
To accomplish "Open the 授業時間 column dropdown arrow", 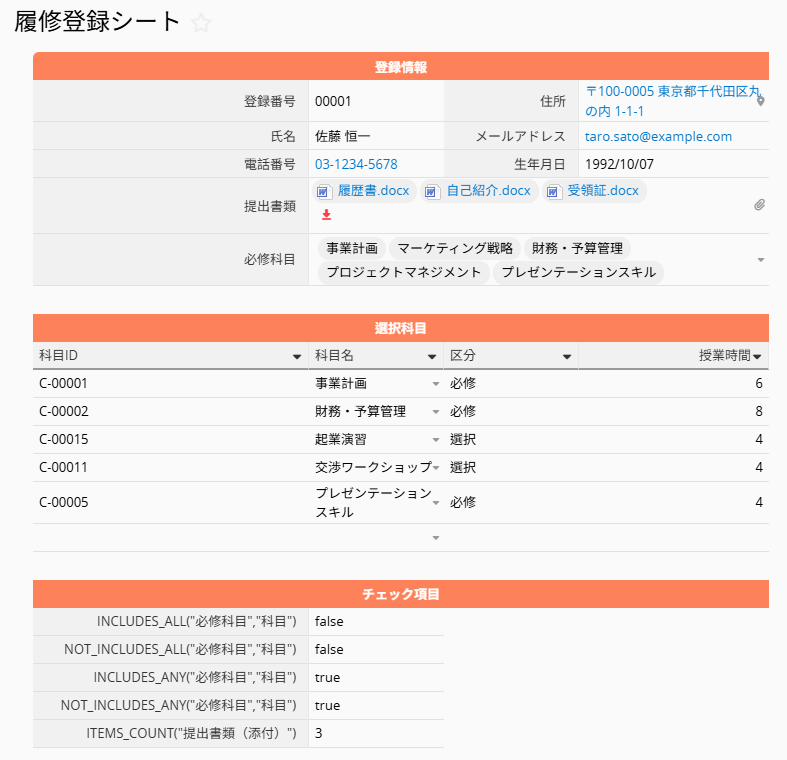I will (758, 356).
